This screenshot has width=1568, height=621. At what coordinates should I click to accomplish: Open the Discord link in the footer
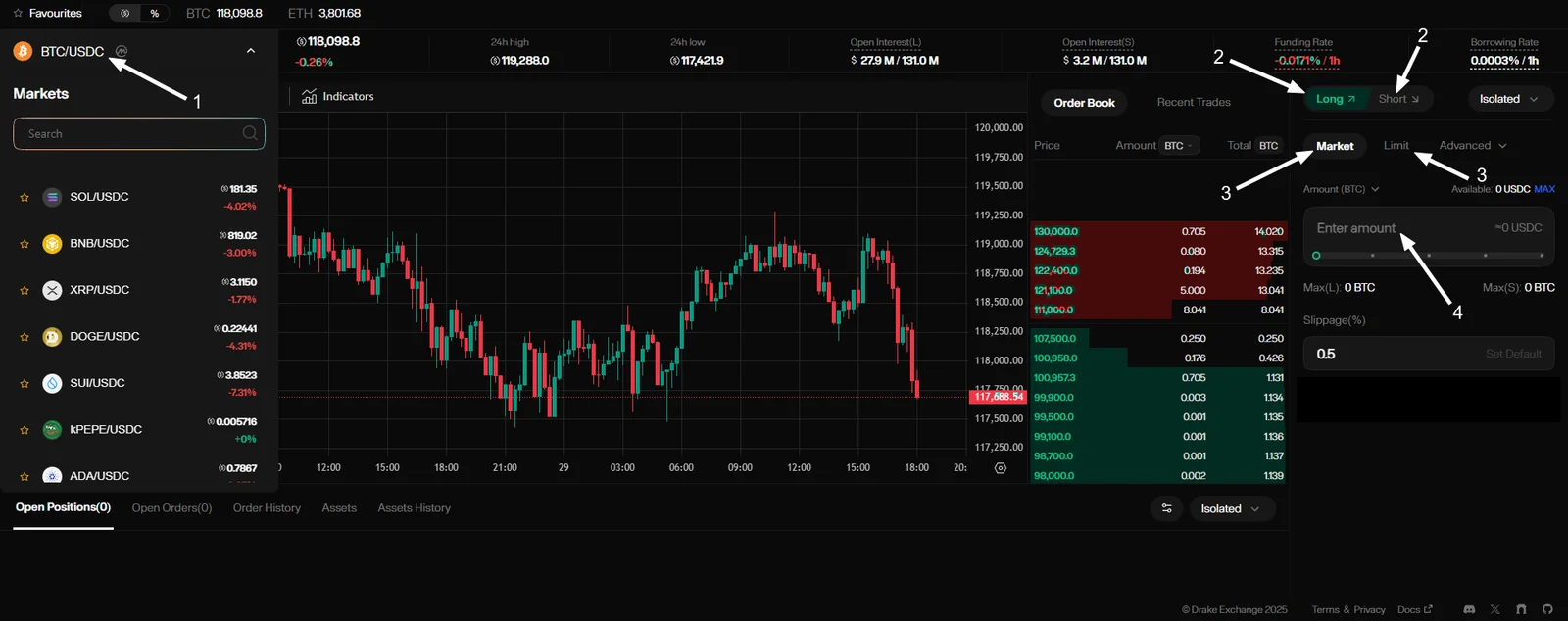click(1469, 609)
